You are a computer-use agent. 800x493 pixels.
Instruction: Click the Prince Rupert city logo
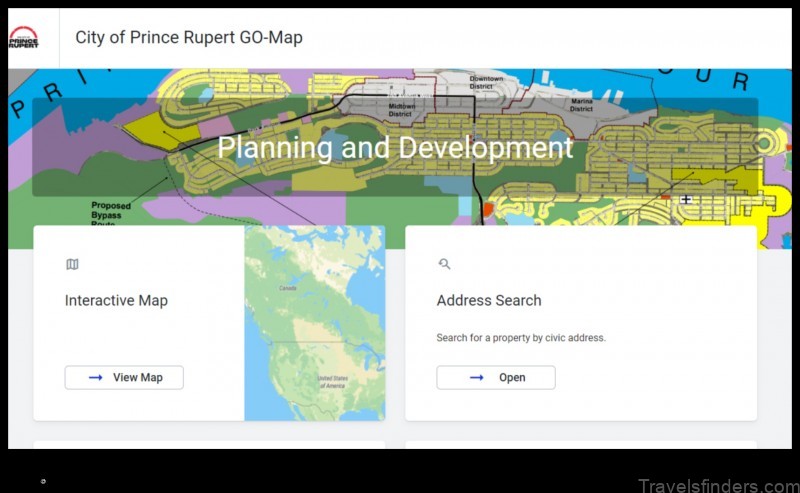(x=24, y=38)
